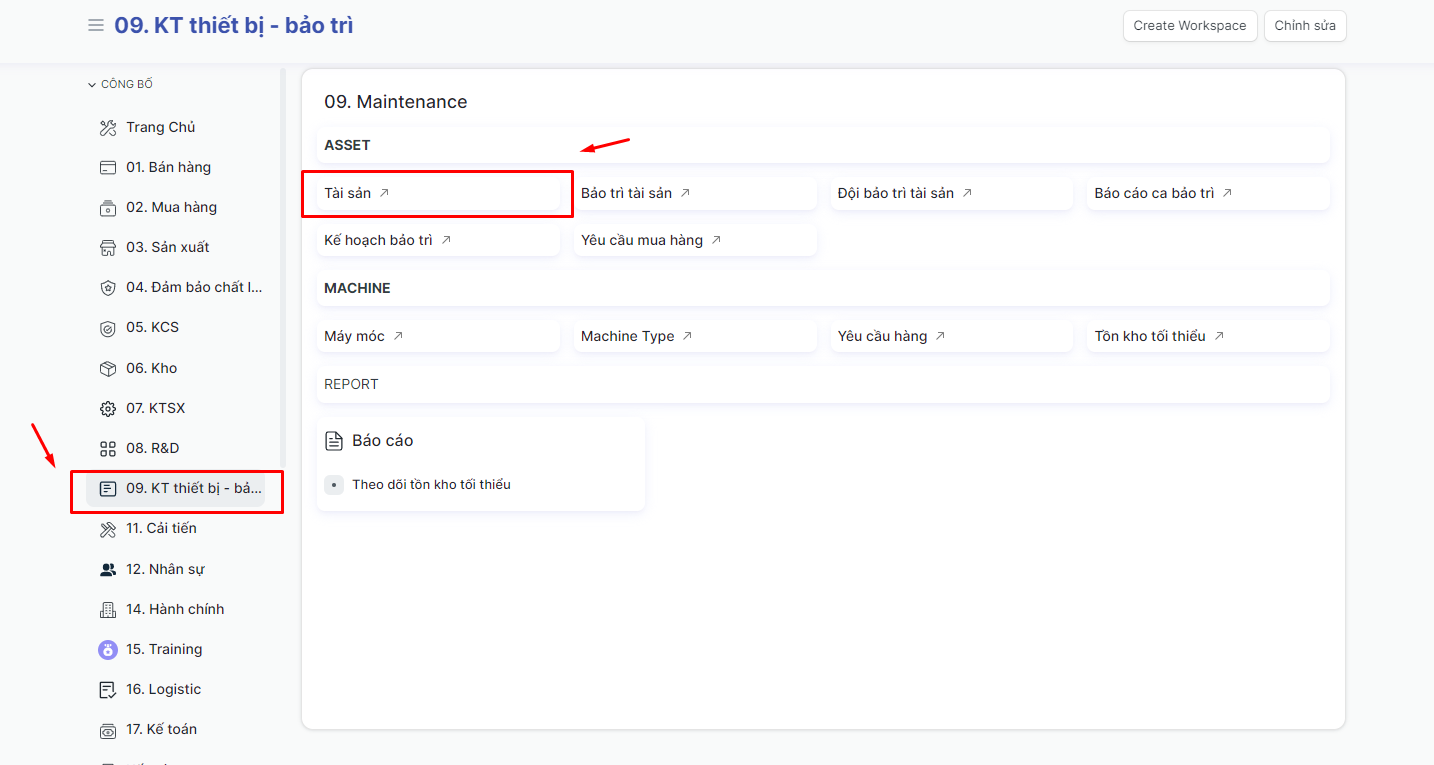The height and width of the screenshot is (765, 1434).
Task: Open Theo dõi tồn kho tối thiểu report
Action: point(431,485)
